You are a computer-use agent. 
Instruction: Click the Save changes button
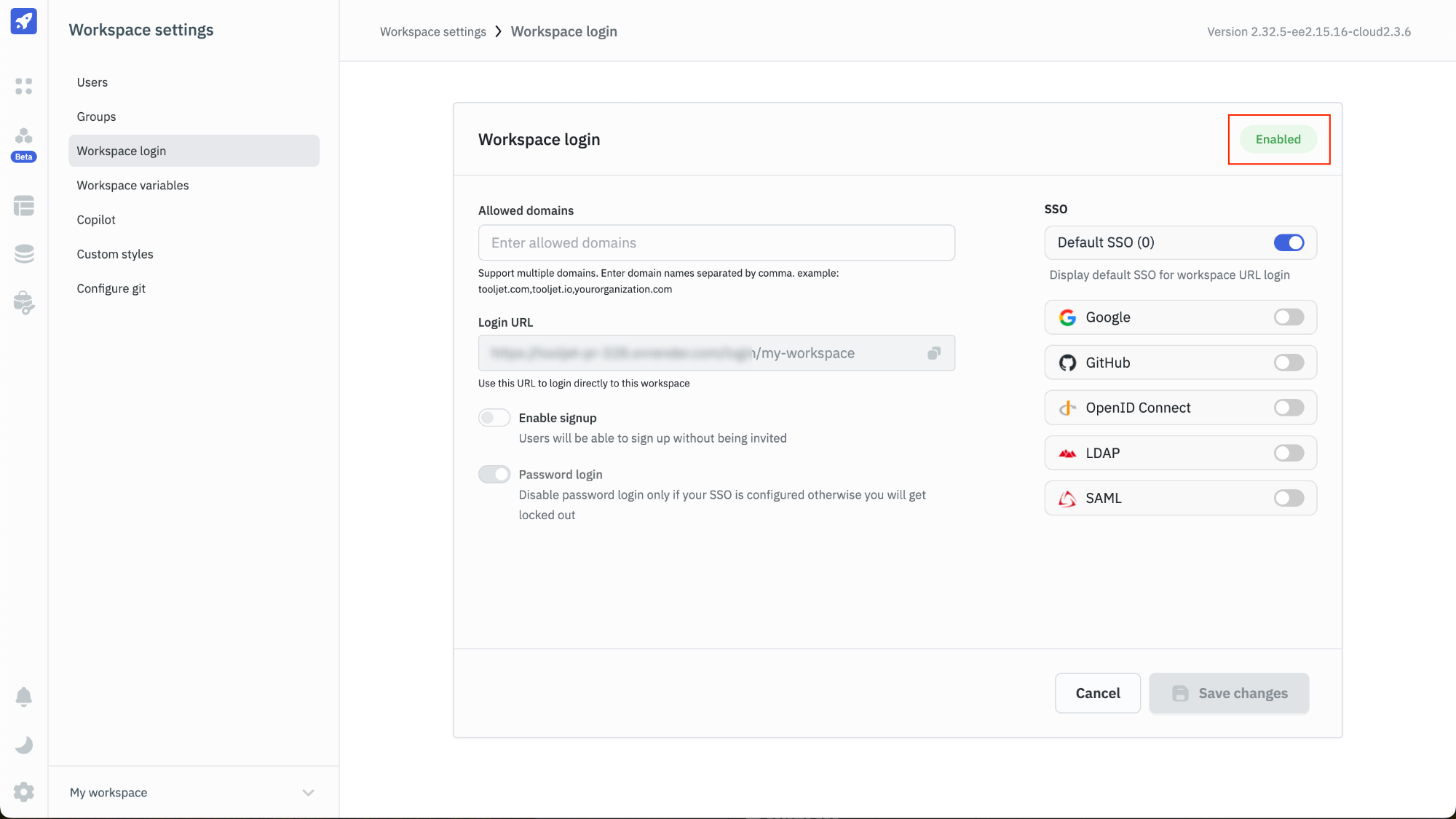pos(1229,693)
